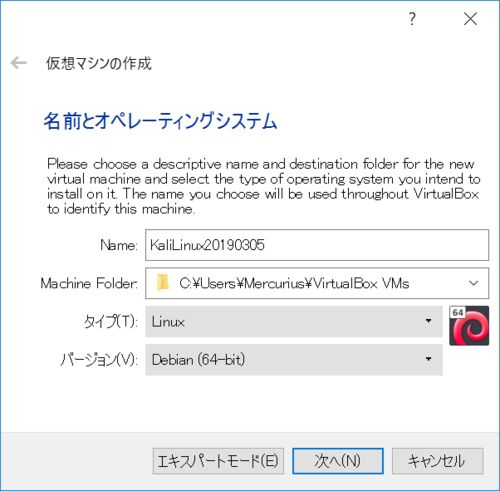
Task: Close the VM creation wizard
Action: coord(470,19)
